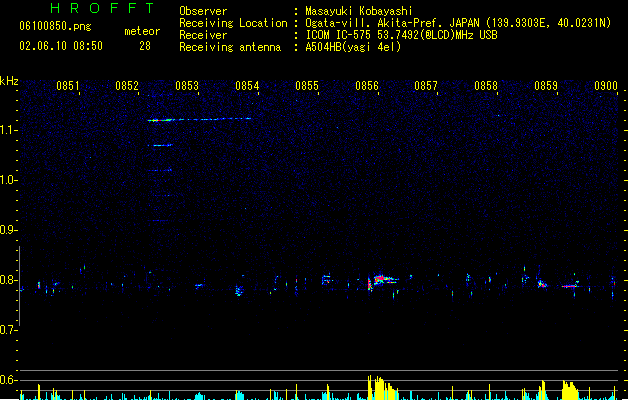Image resolution: width=629 pixels, height=400 pixels.
Task: Click the 0855 time marker
Action: (307, 86)
